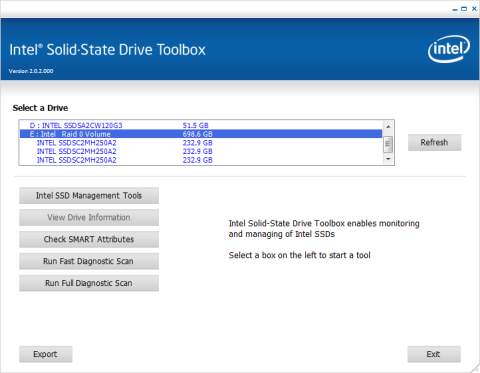The width and height of the screenshot is (480, 373).
Task: Click the Exit button
Action: point(434,354)
